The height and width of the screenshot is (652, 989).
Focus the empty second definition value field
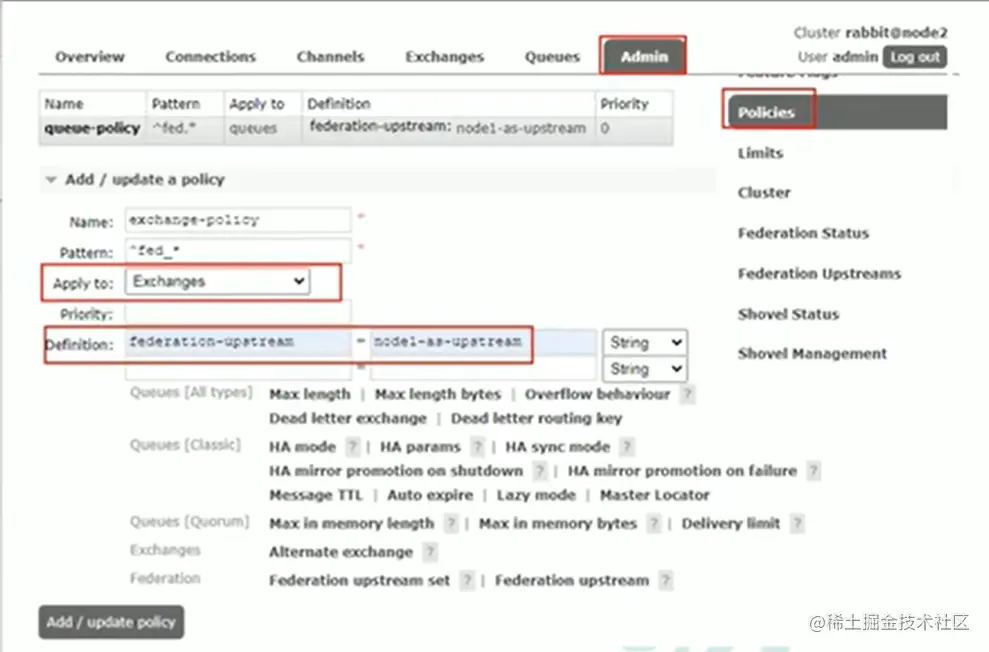tap(483, 370)
